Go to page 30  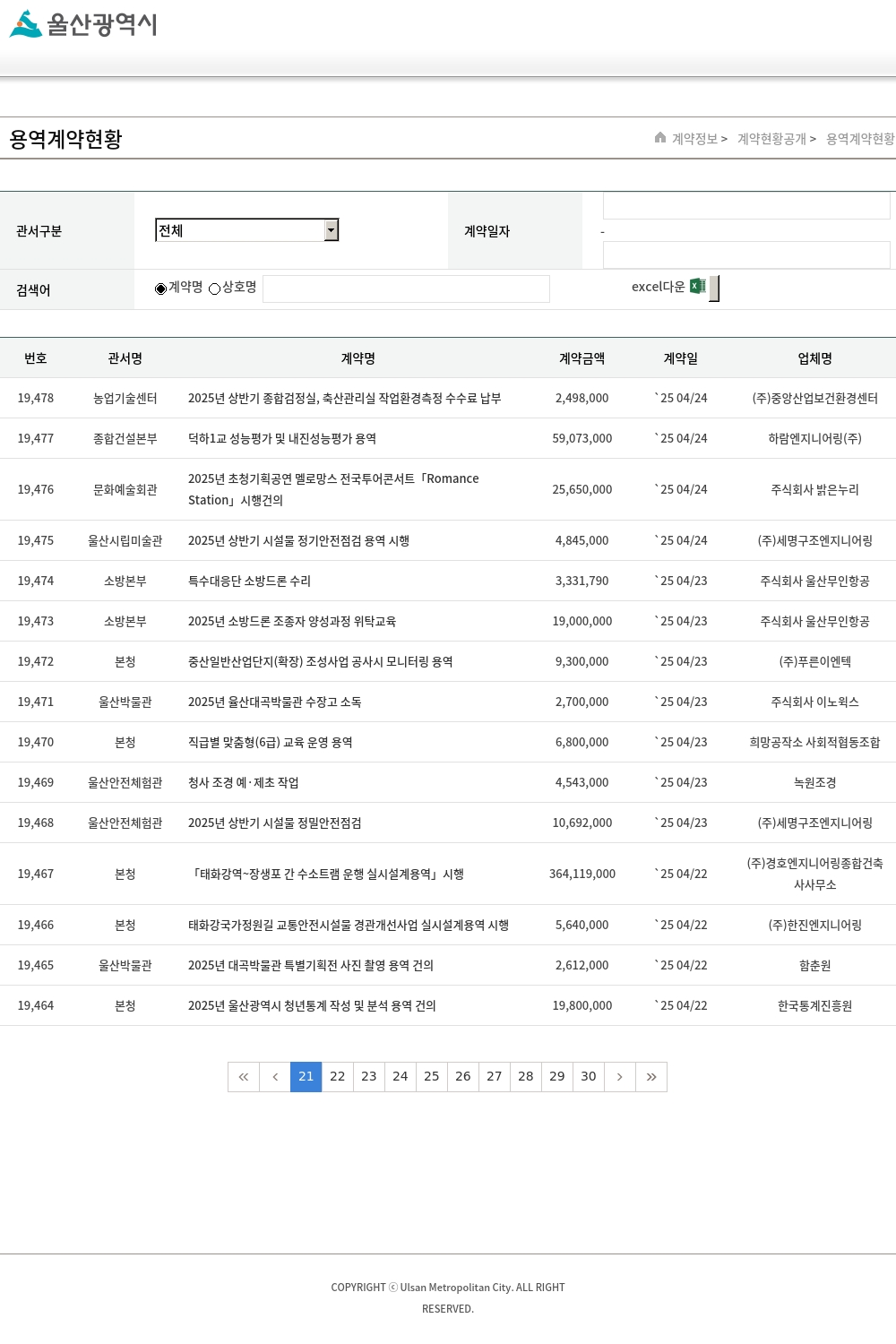pos(589,1077)
